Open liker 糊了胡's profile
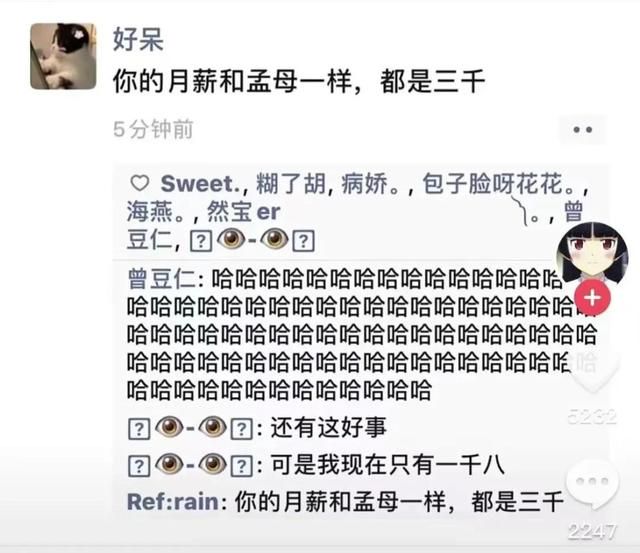 291,184
